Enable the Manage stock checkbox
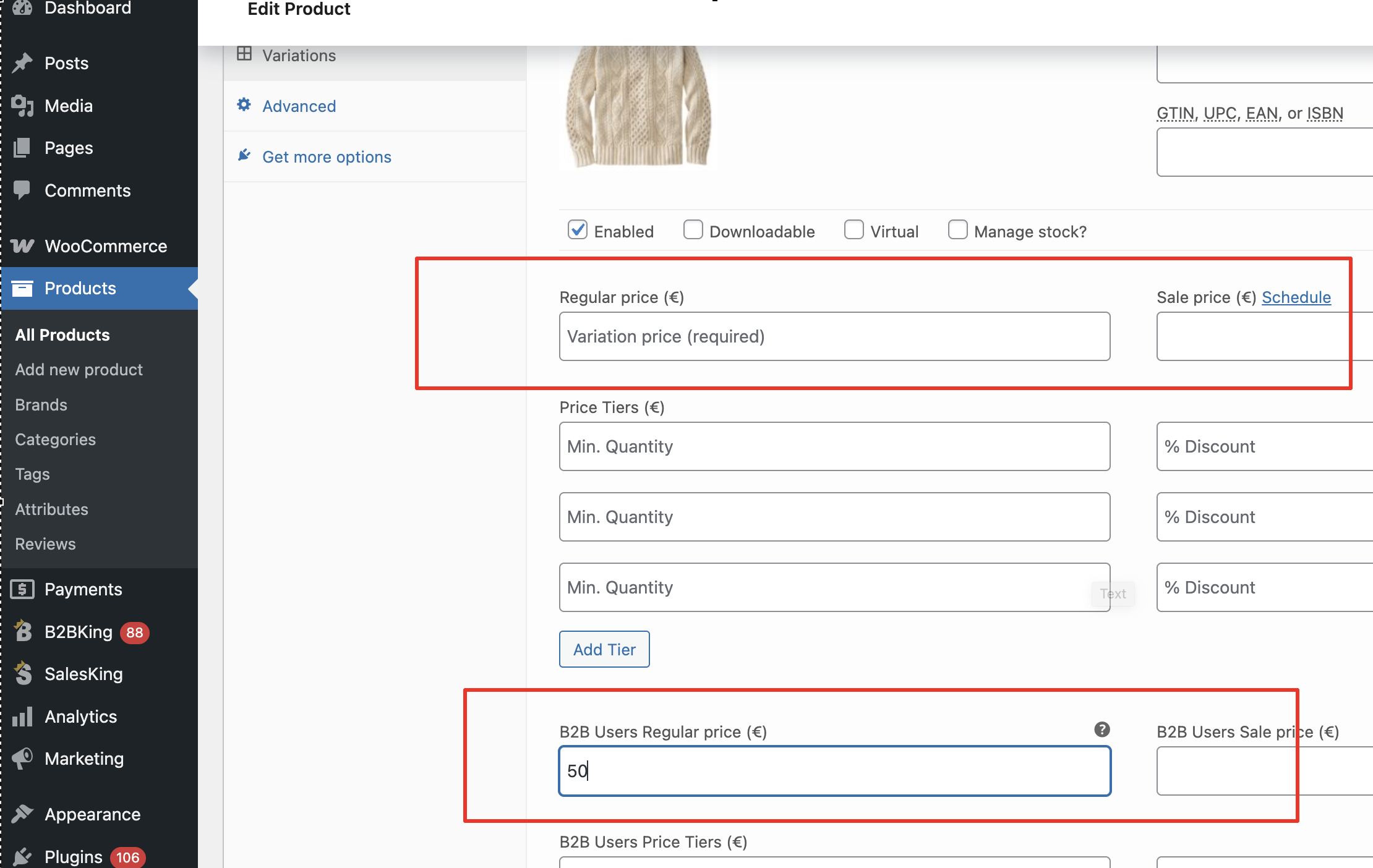This screenshot has height=868, width=1373. [958, 230]
